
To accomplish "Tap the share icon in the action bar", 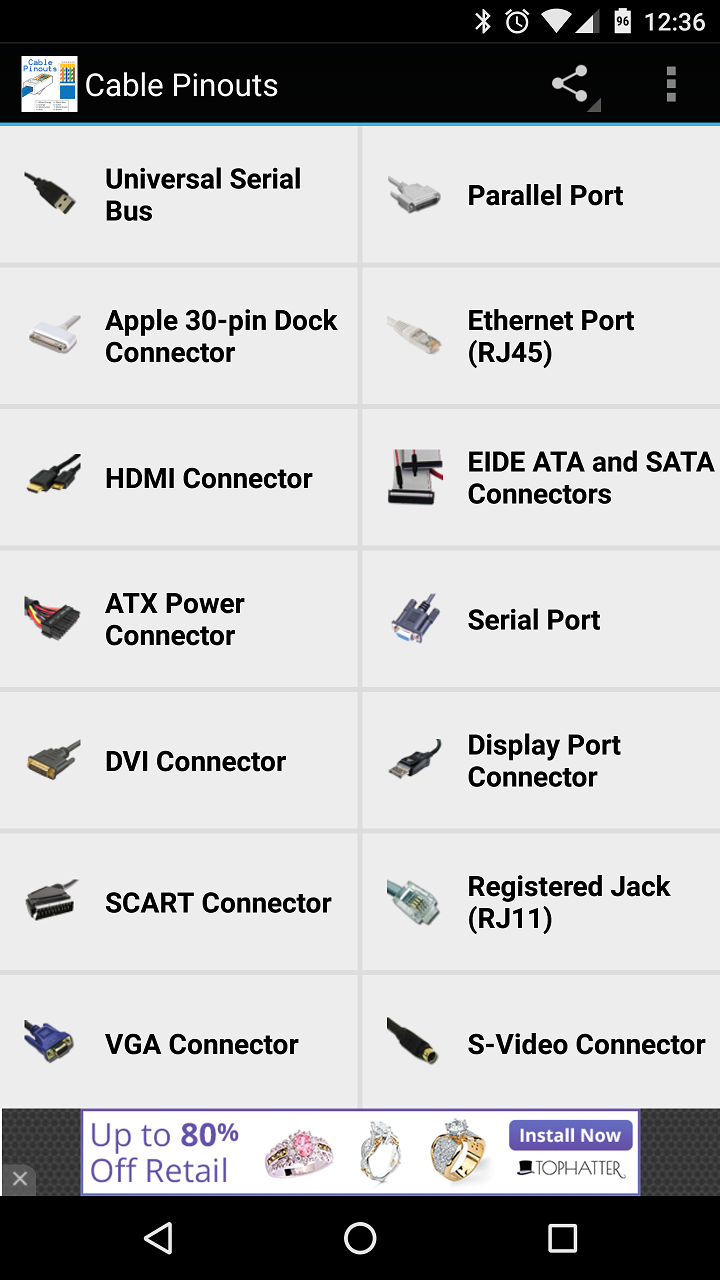I will tap(568, 85).
